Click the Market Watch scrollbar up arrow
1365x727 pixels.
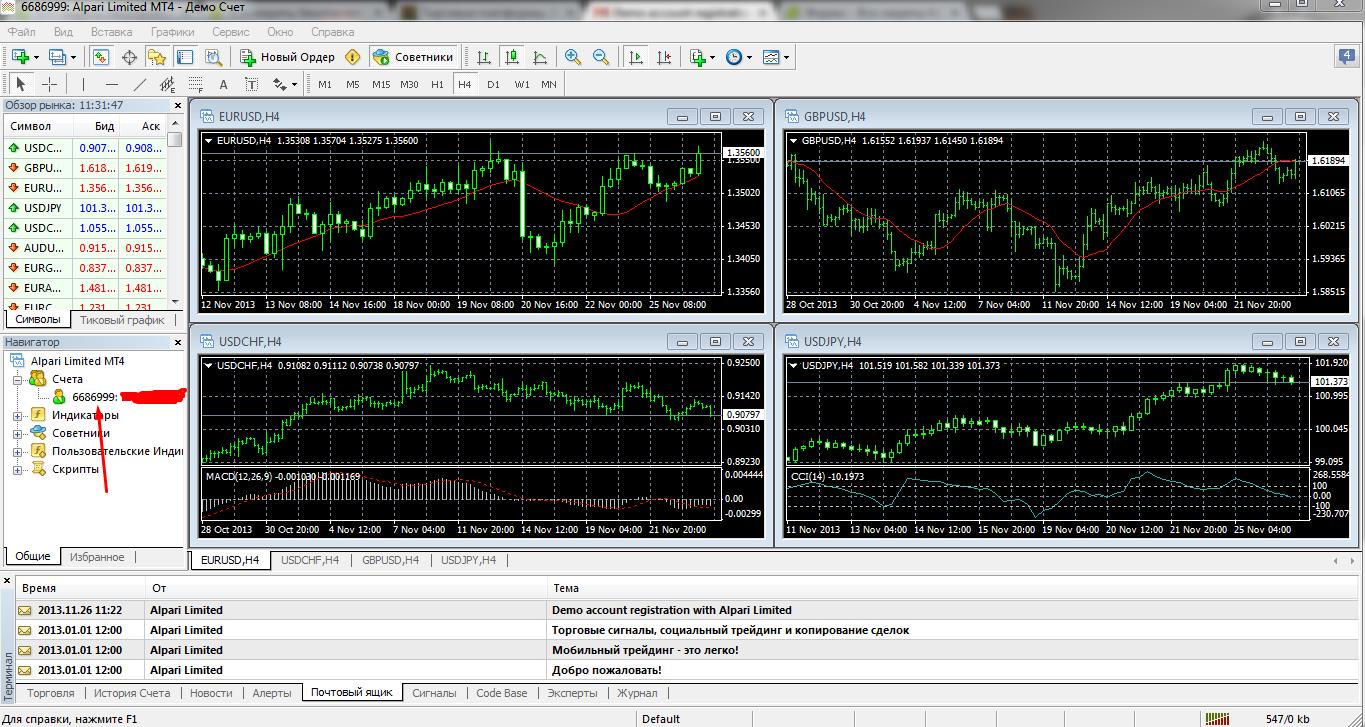coord(175,125)
